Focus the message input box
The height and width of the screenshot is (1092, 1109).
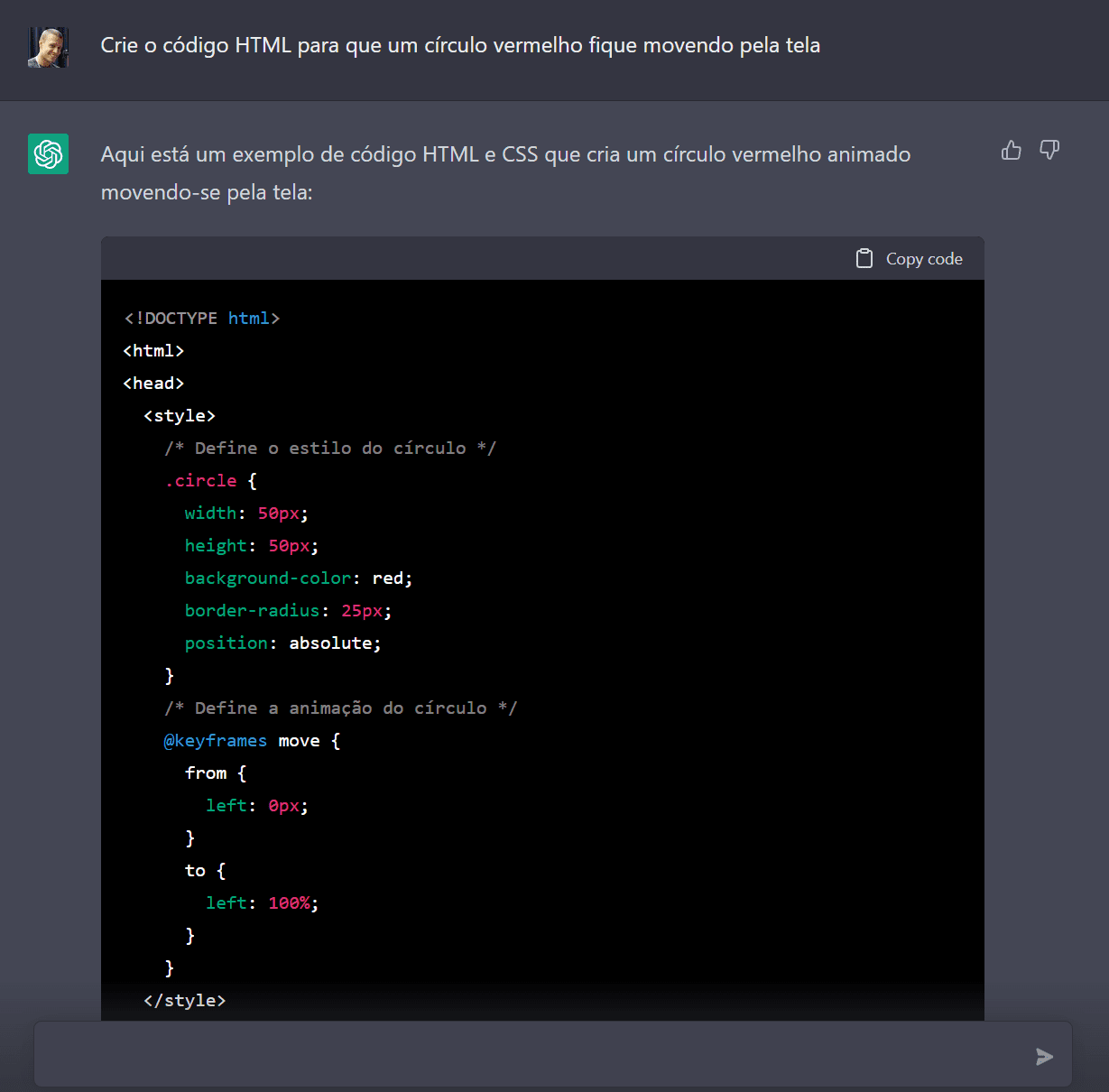(532, 1055)
